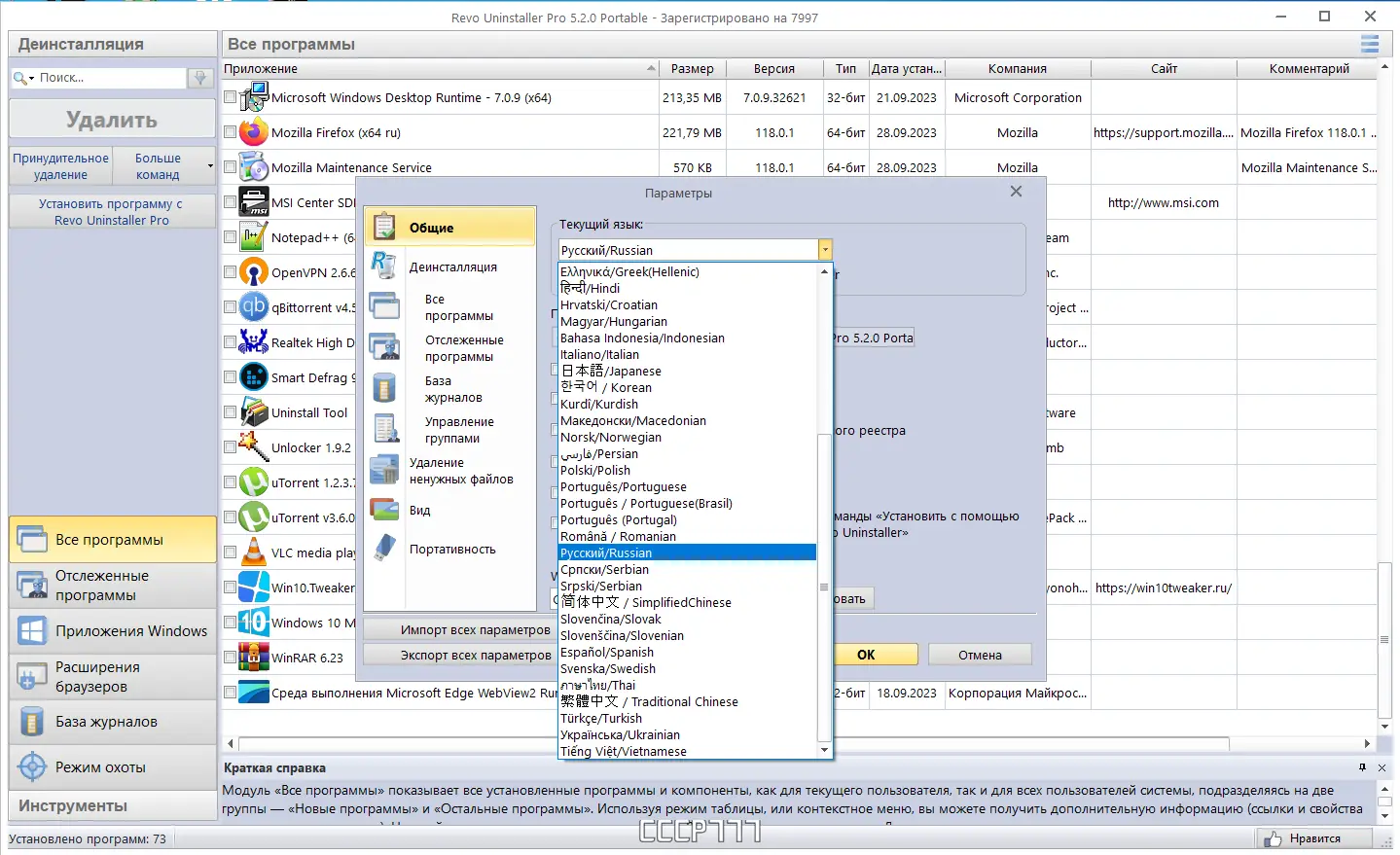Close the Параметры dialog
This screenshot has width=1400, height=855.
pyautogui.click(x=1016, y=192)
